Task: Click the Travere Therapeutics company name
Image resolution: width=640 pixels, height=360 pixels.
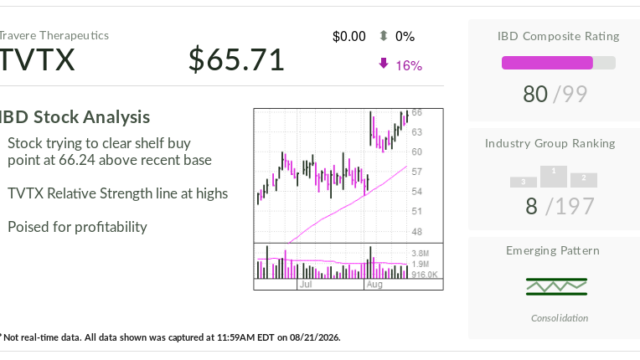Action: coord(54,36)
